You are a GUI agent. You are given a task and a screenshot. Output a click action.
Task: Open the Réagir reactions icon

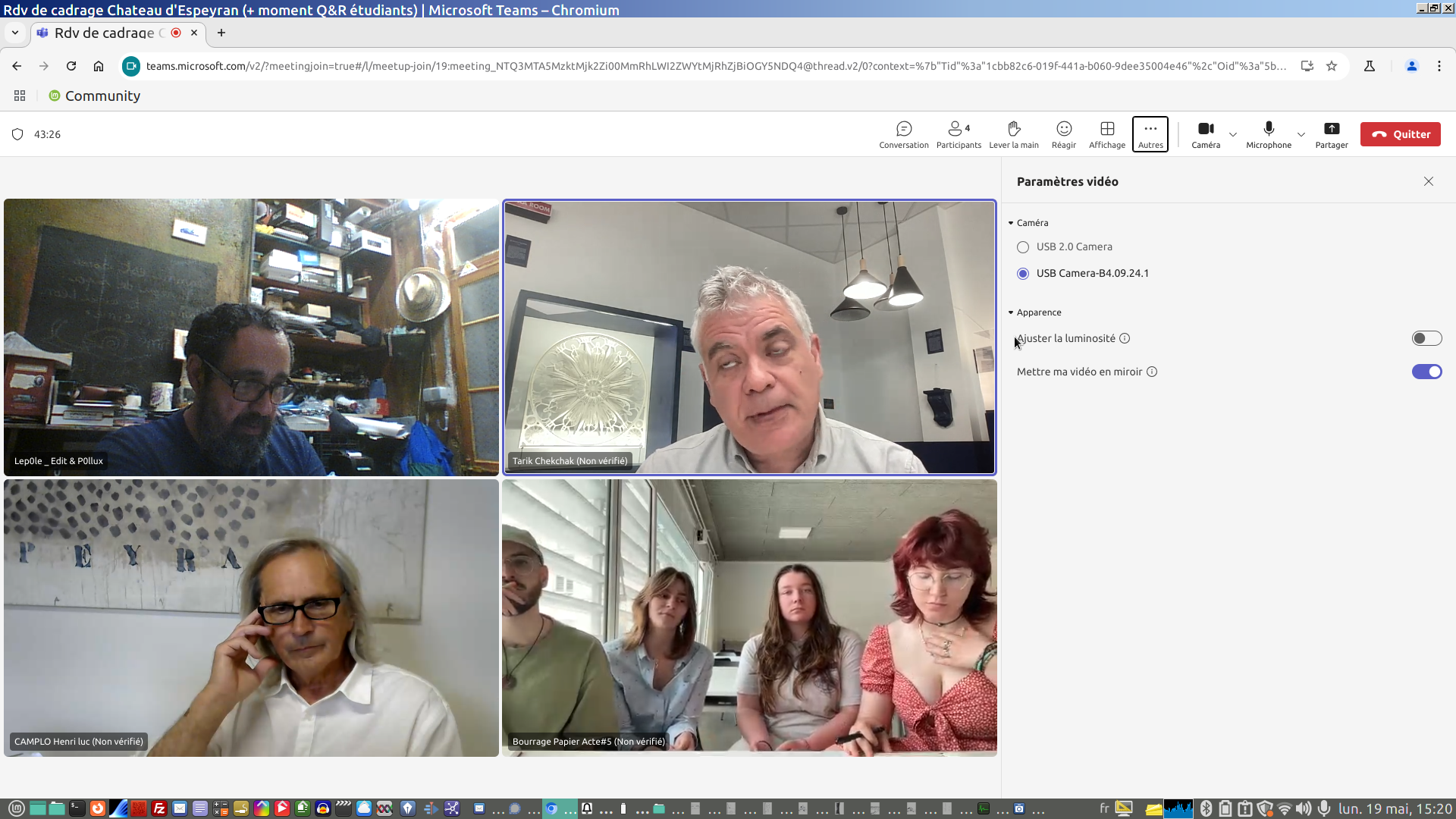point(1064,134)
